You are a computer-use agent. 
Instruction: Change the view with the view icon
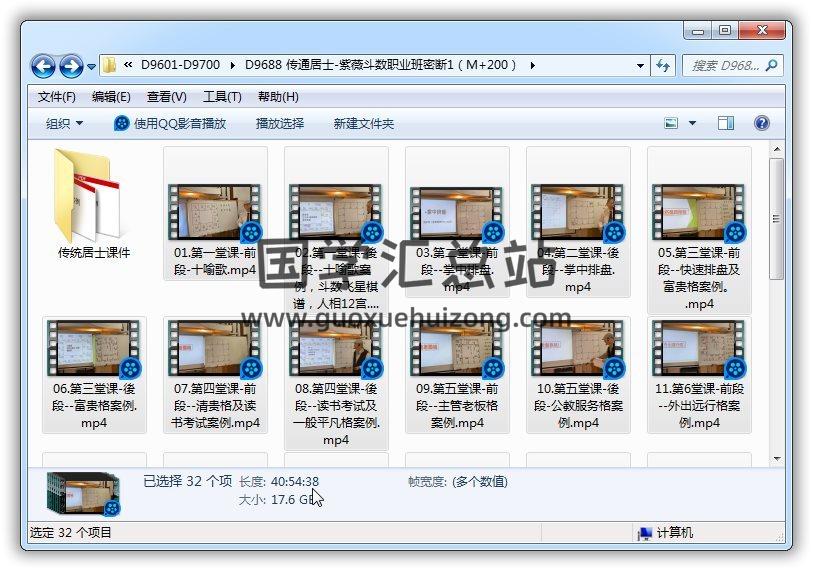point(671,123)
